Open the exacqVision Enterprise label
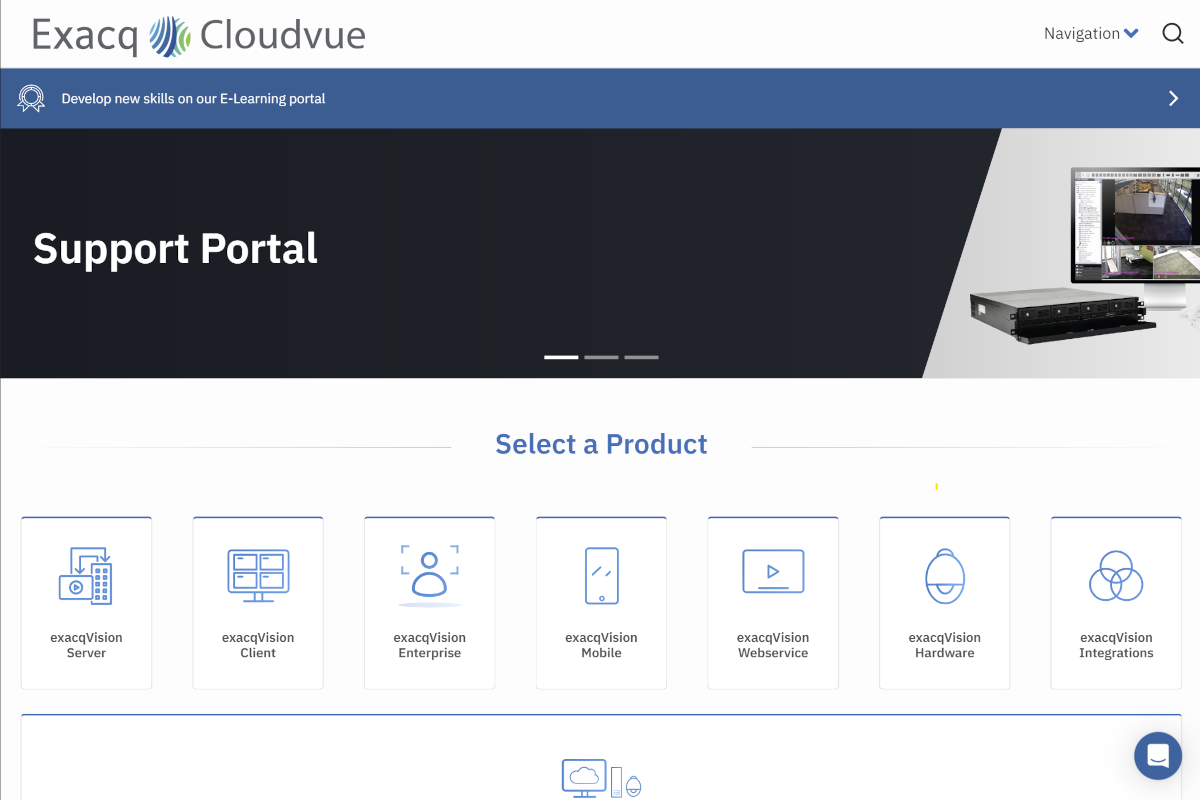This screenshot has width=1200, height=800. 430,645
